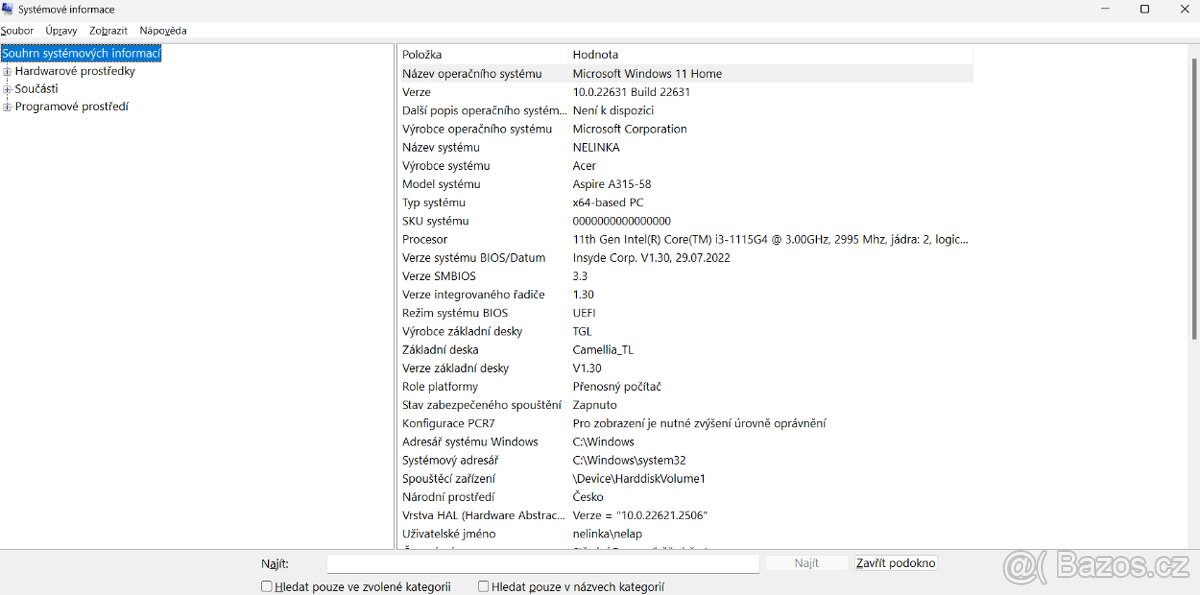Image resolution: width=1200 pixels, height=595 pixels.
Task: Enable Hledat pouze ve zvolené kategorii
Action: point(266,585)
